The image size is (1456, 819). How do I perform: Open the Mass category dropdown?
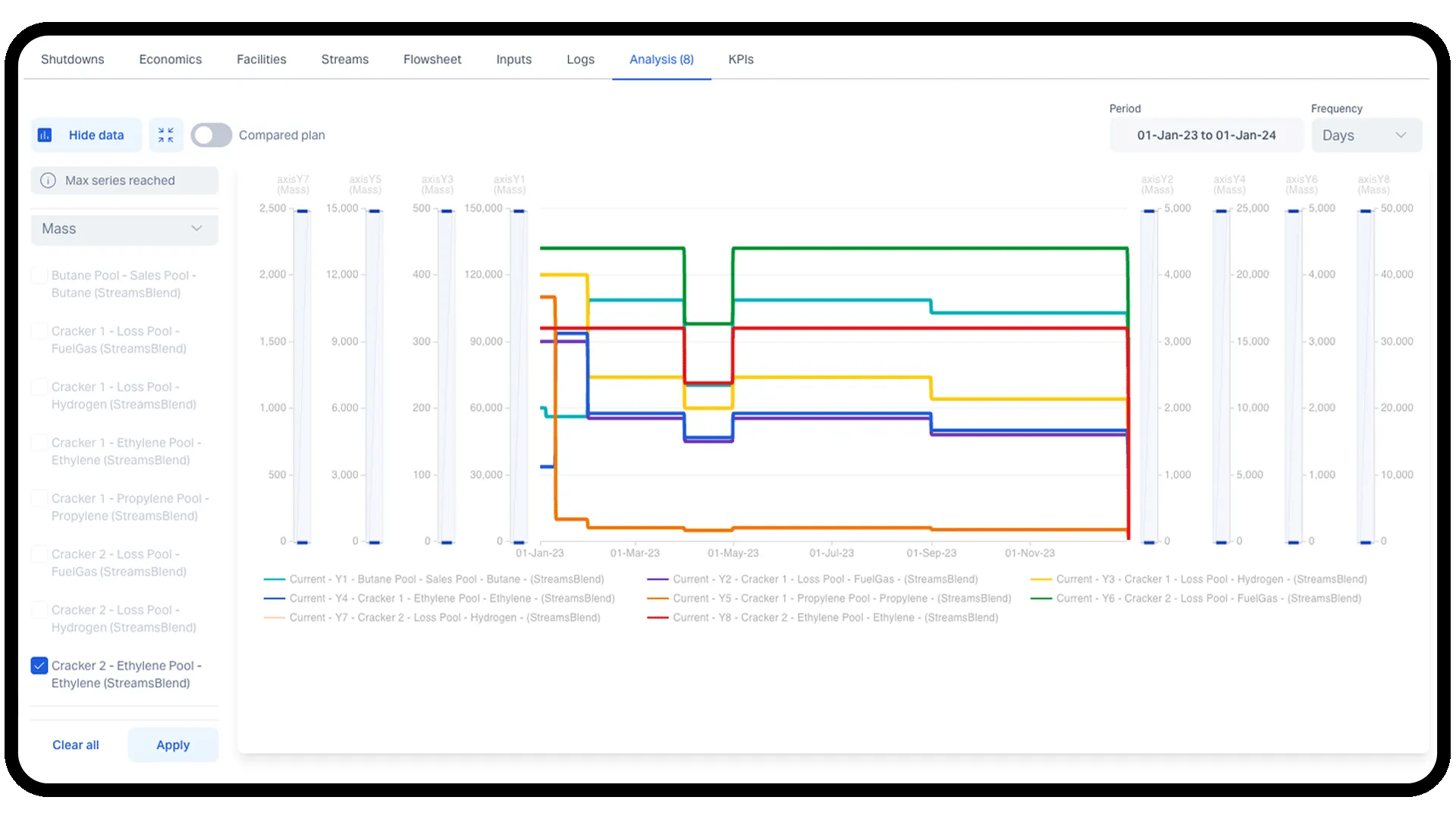[124, 229]
